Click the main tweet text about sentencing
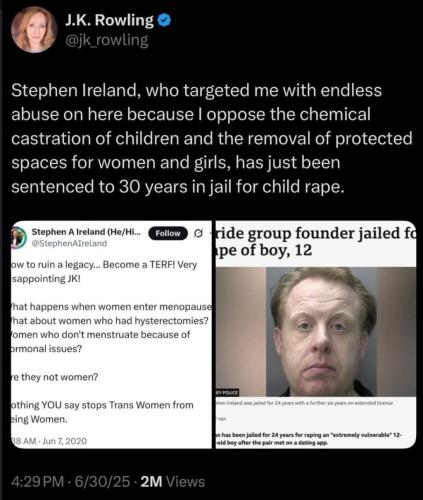 coord(212,138)
